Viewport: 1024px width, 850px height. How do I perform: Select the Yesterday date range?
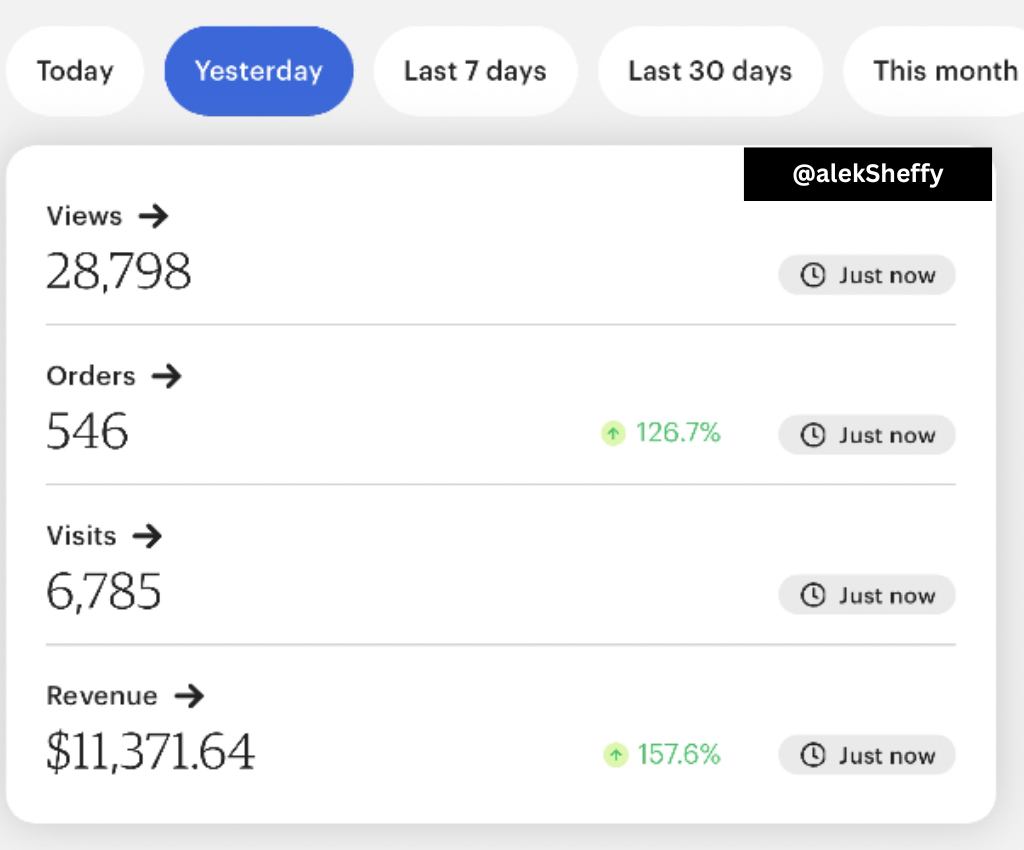(258, 72)
